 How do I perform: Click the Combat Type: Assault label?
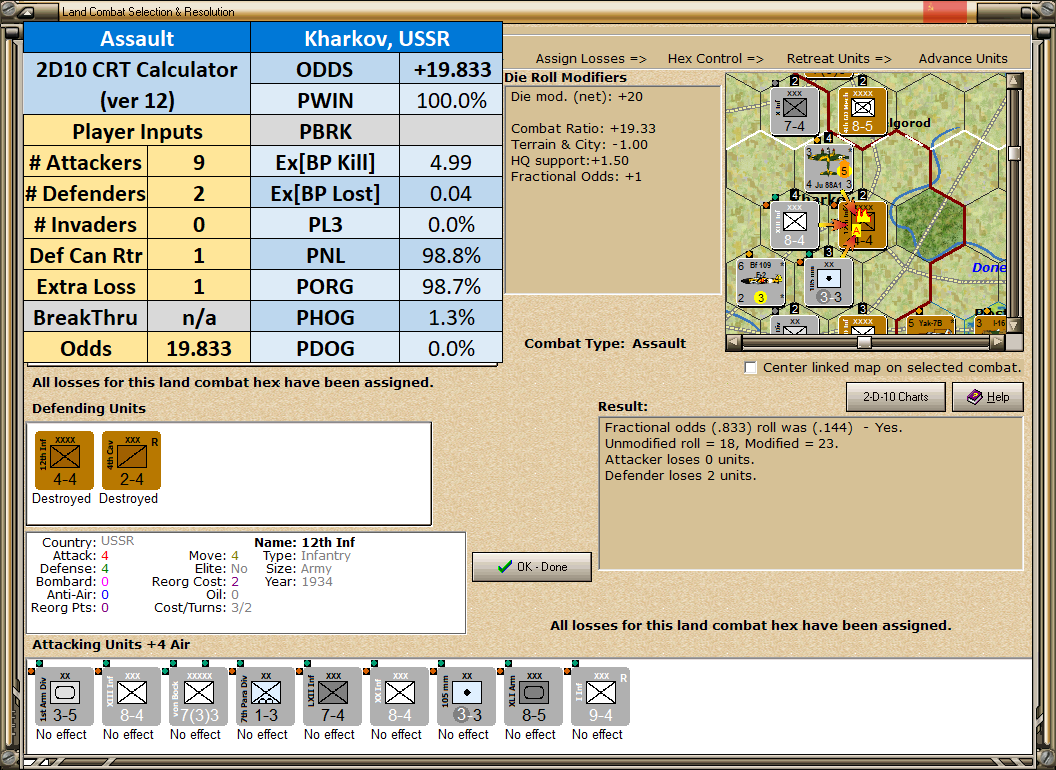tap(605, 344)
